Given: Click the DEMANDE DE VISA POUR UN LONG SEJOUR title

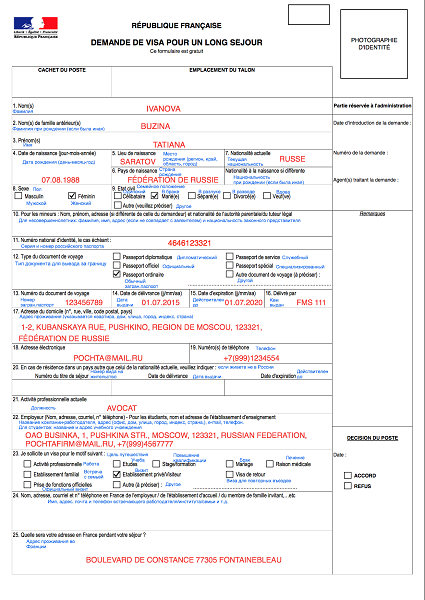Looking at the screenshot, I should [x=176, y=42].
